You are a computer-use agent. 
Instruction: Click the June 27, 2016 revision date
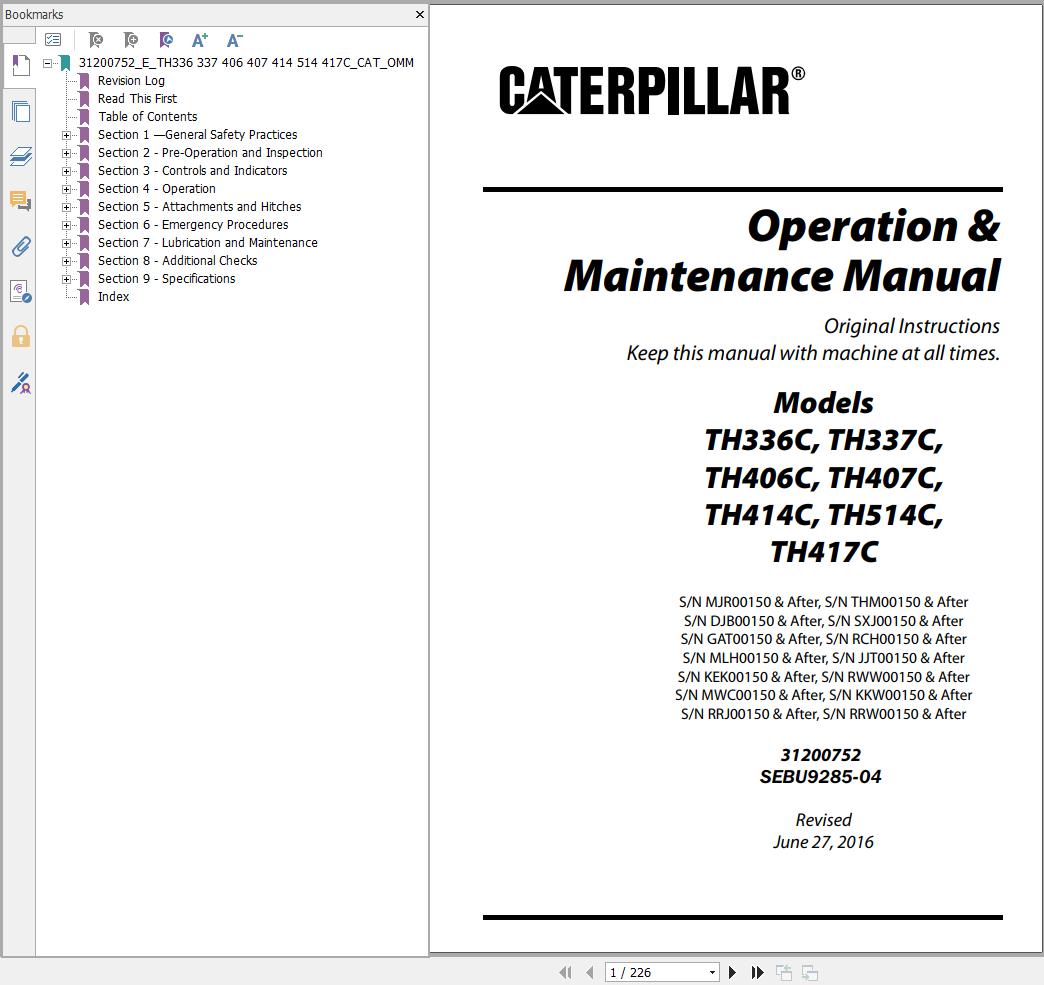click(x=823, y=842)
